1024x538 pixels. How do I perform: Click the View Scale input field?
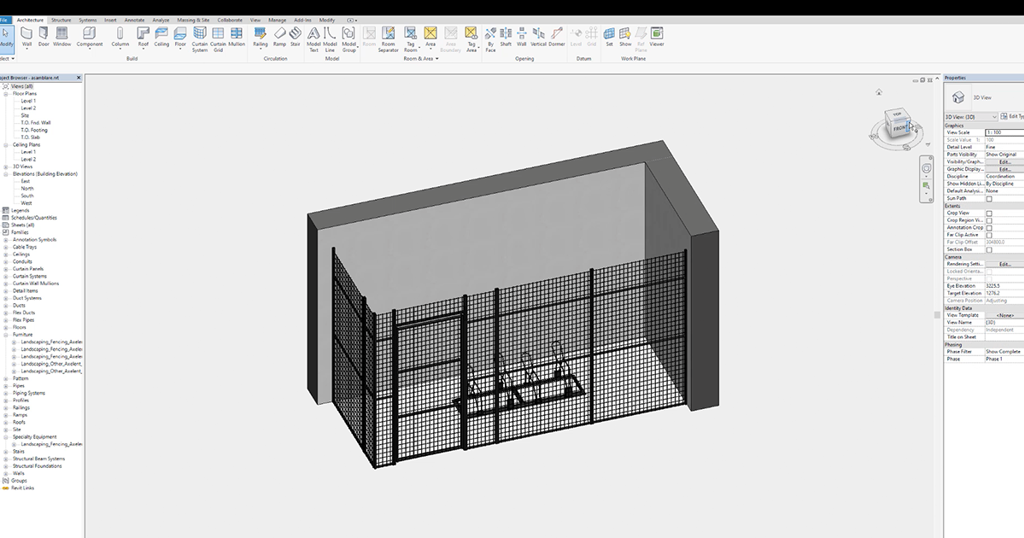point(1004,133)
